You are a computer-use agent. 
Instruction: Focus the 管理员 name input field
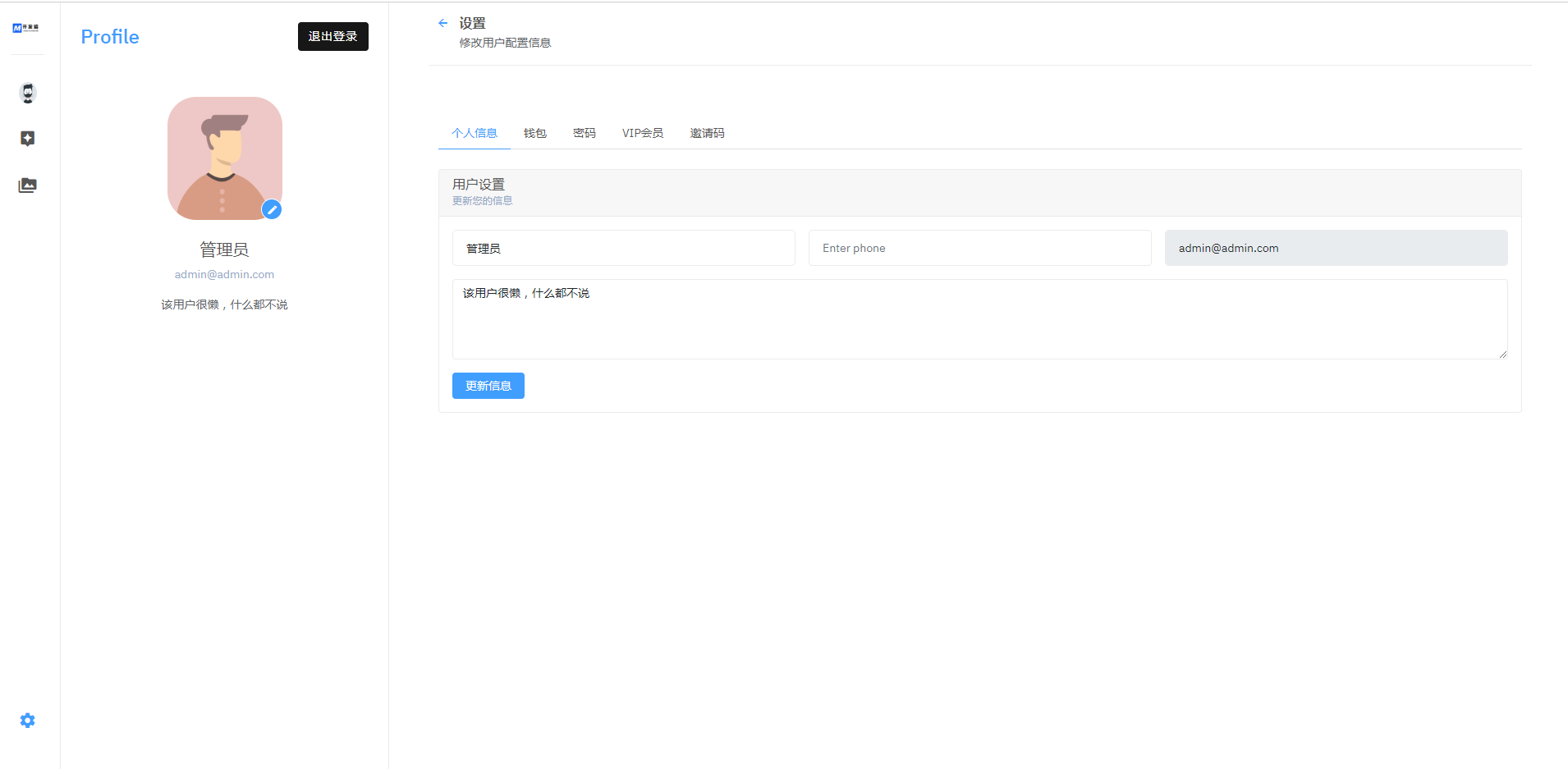coord(624,248)
